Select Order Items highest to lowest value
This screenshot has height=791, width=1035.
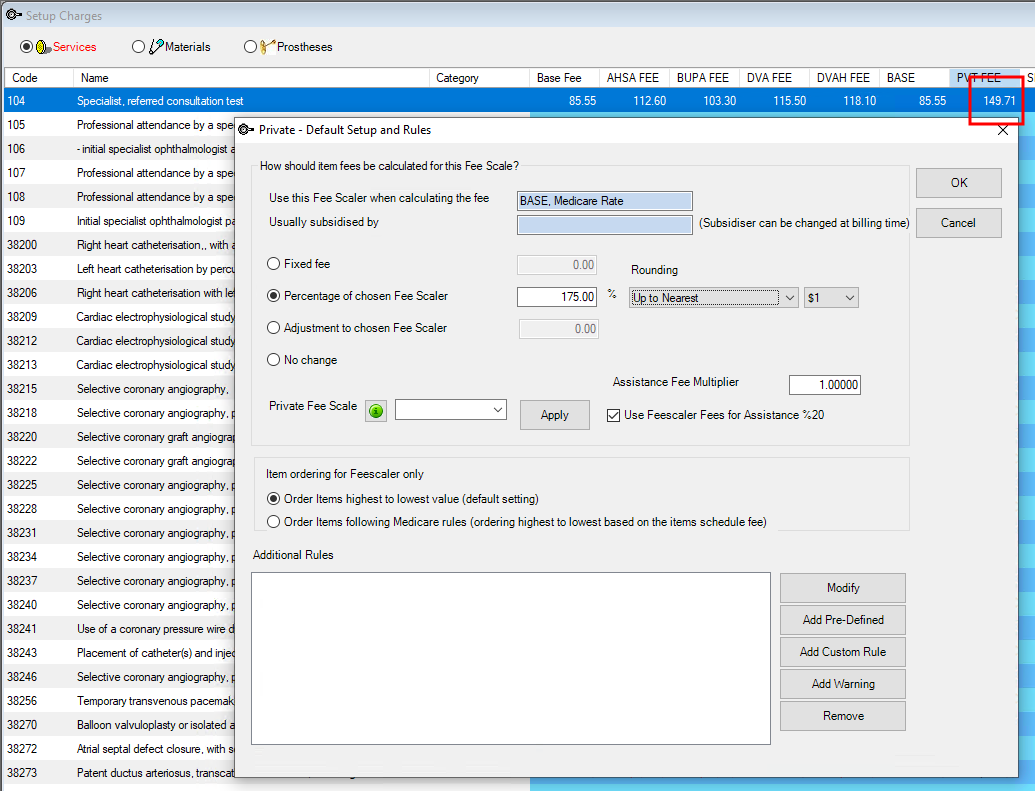[273, 499]
